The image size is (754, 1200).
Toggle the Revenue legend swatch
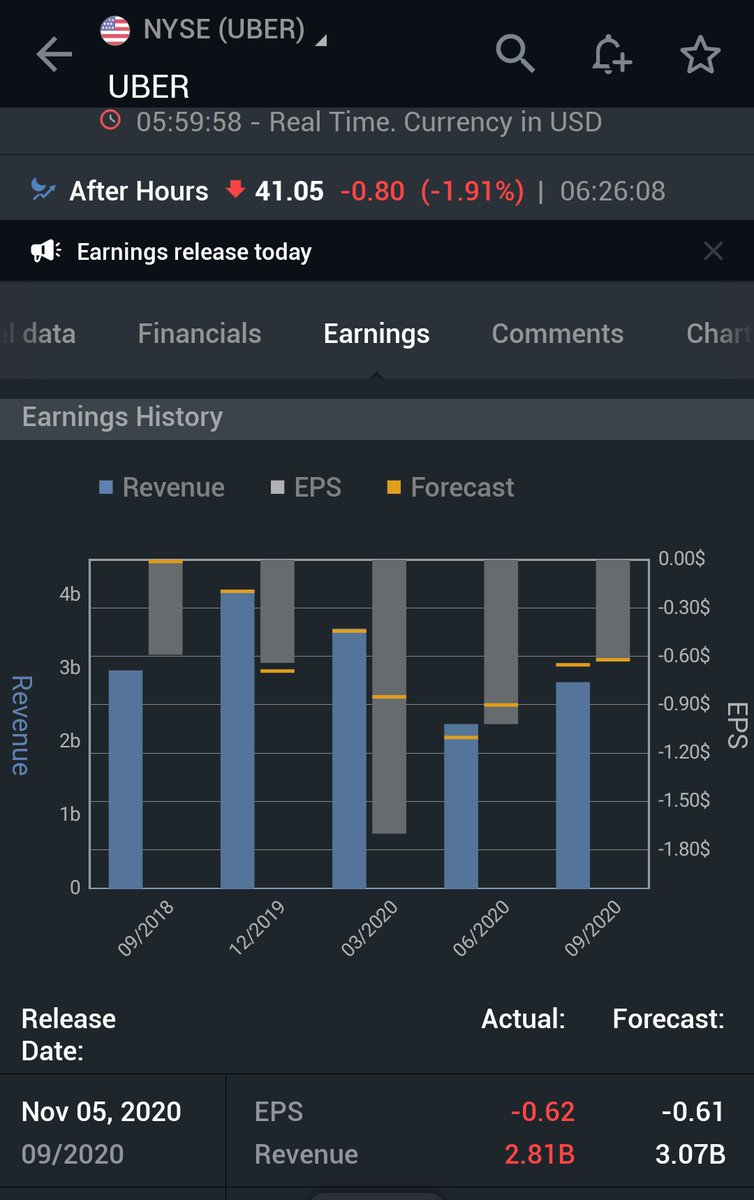(x=106, y=488)
